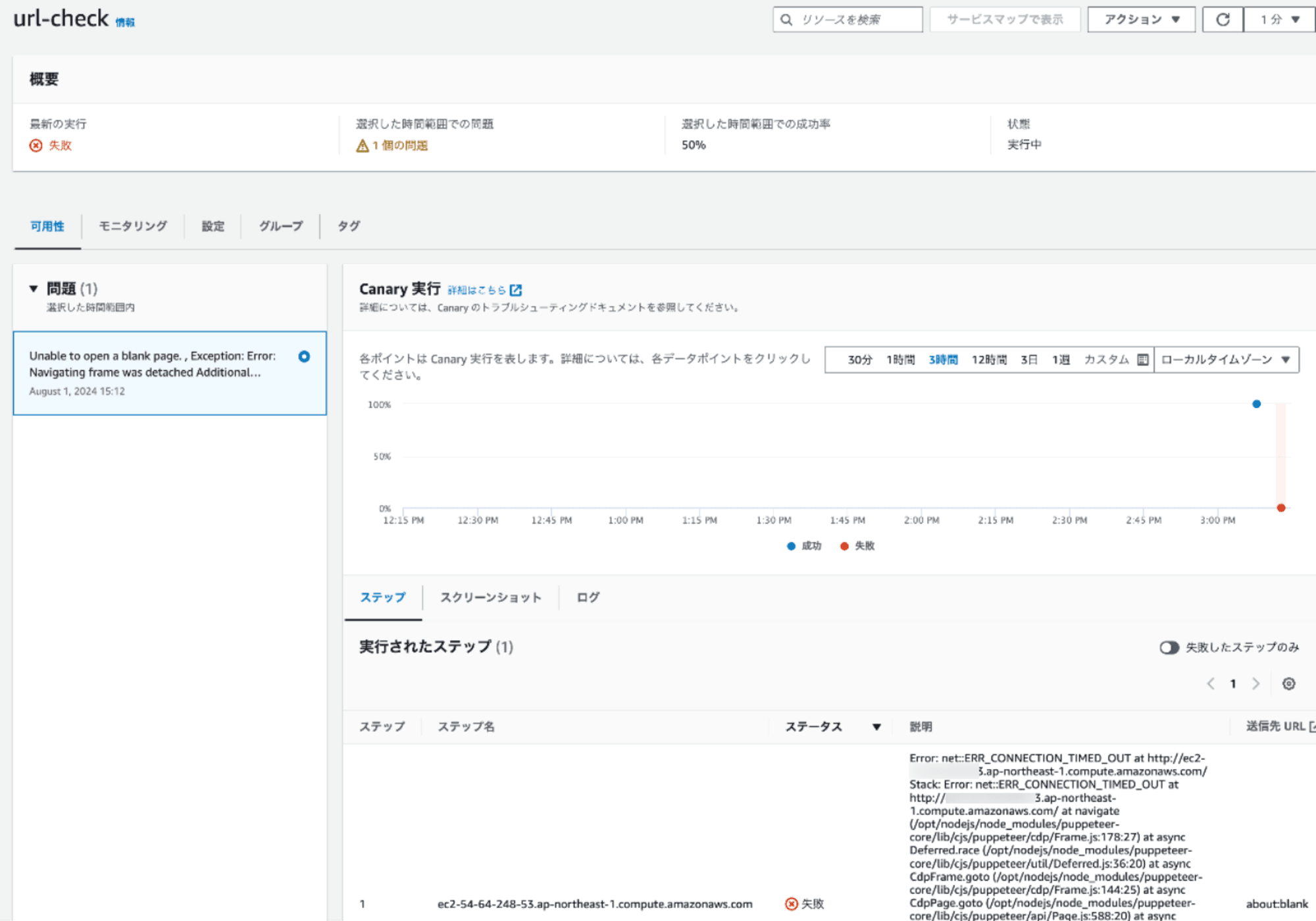
Task: Click the 失敗 status icon in step row
Action: click(792, 904)
